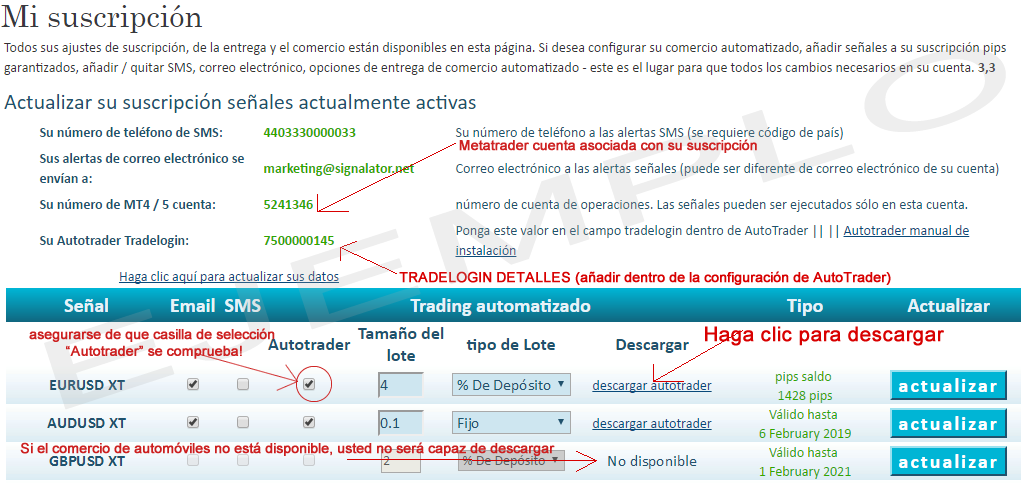Click the Email column header
The height and width of the screenshot is (483, 1024).
[x=193, y=306]
